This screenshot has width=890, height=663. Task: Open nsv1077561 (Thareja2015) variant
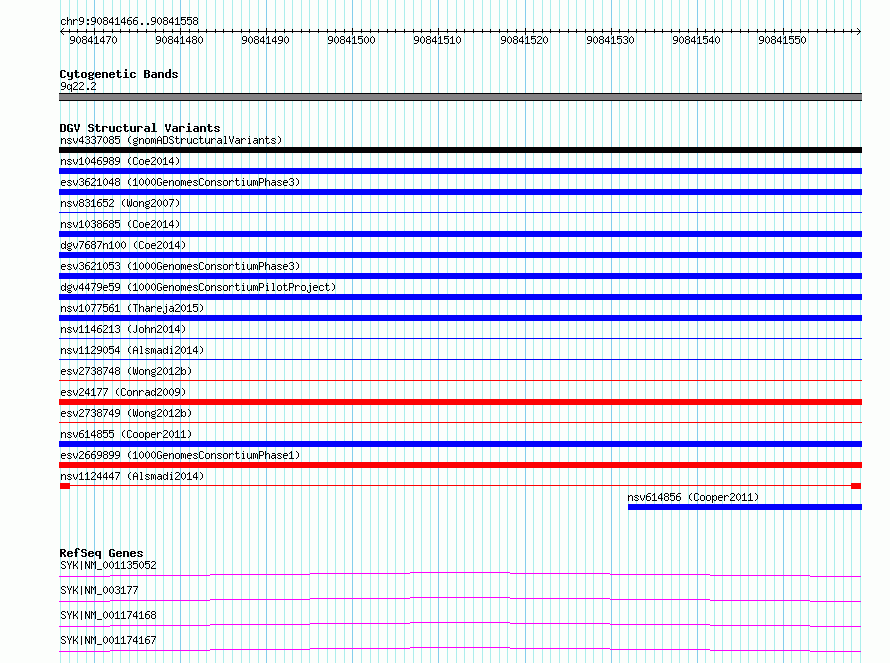coord(132,308)
